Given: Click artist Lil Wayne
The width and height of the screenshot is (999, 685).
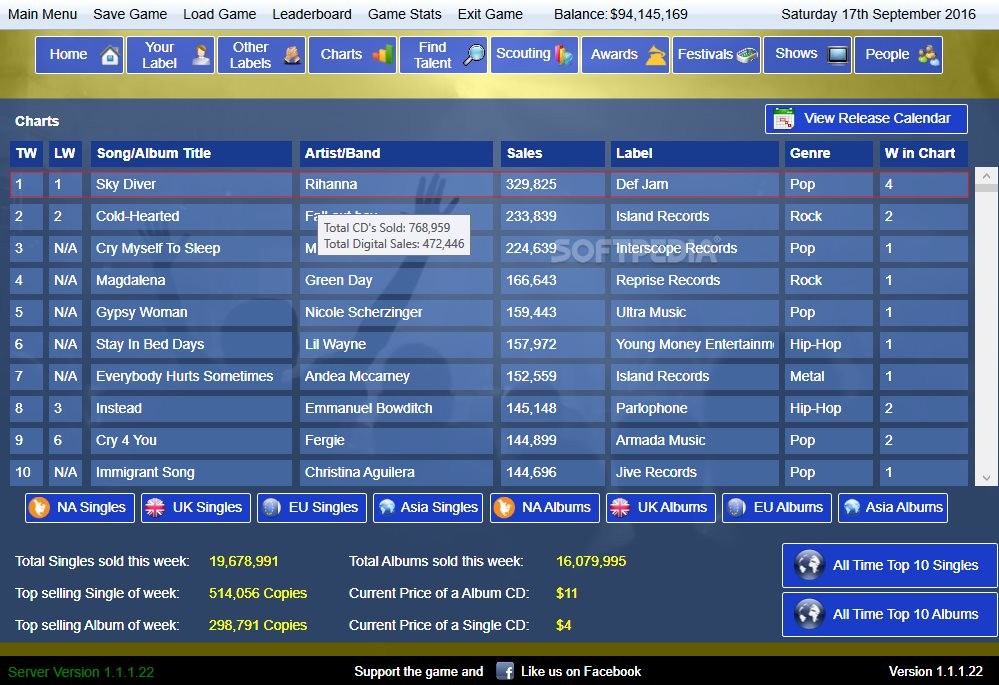Looking at the screenshot, I should point(335,344).
